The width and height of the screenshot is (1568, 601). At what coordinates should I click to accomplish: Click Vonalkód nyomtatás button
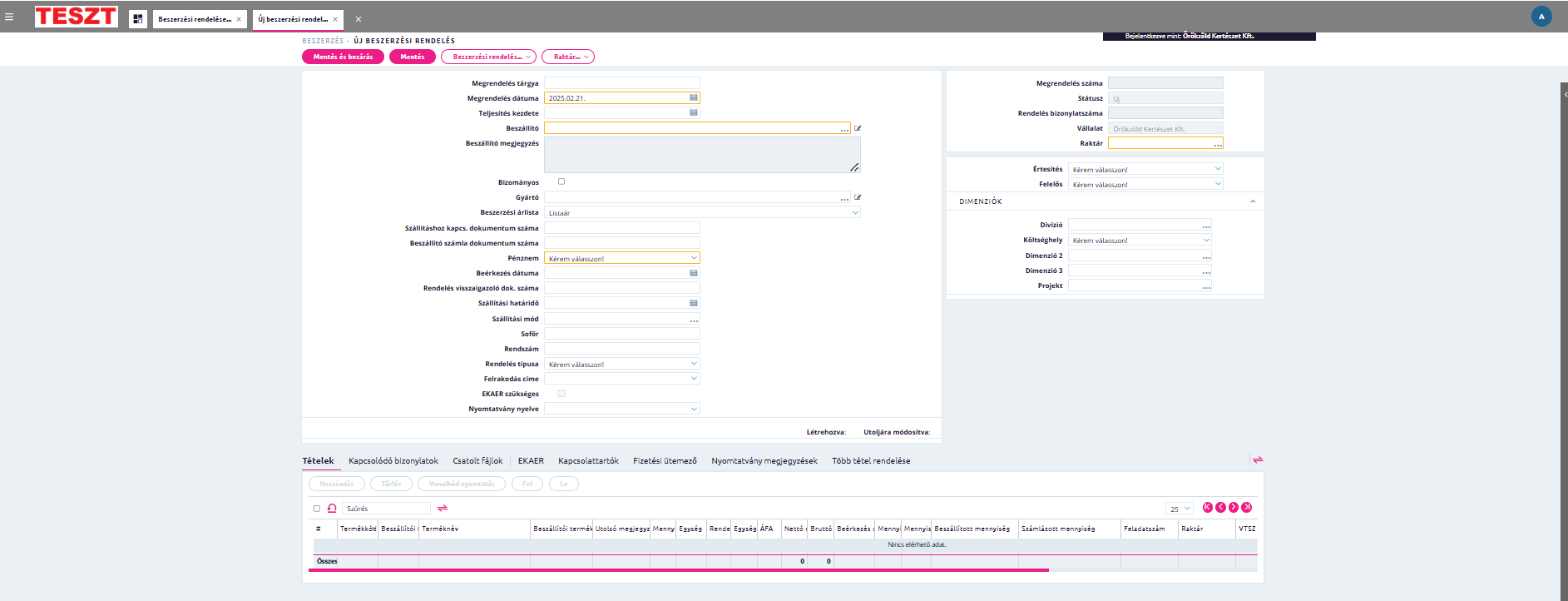[x=462, y=484]
